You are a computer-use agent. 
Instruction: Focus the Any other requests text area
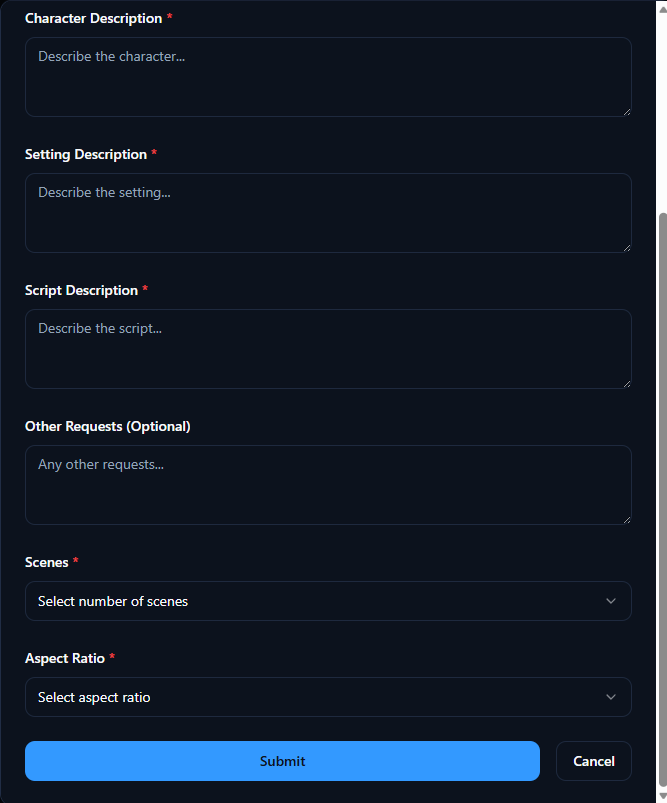click(x=328, y=485)
